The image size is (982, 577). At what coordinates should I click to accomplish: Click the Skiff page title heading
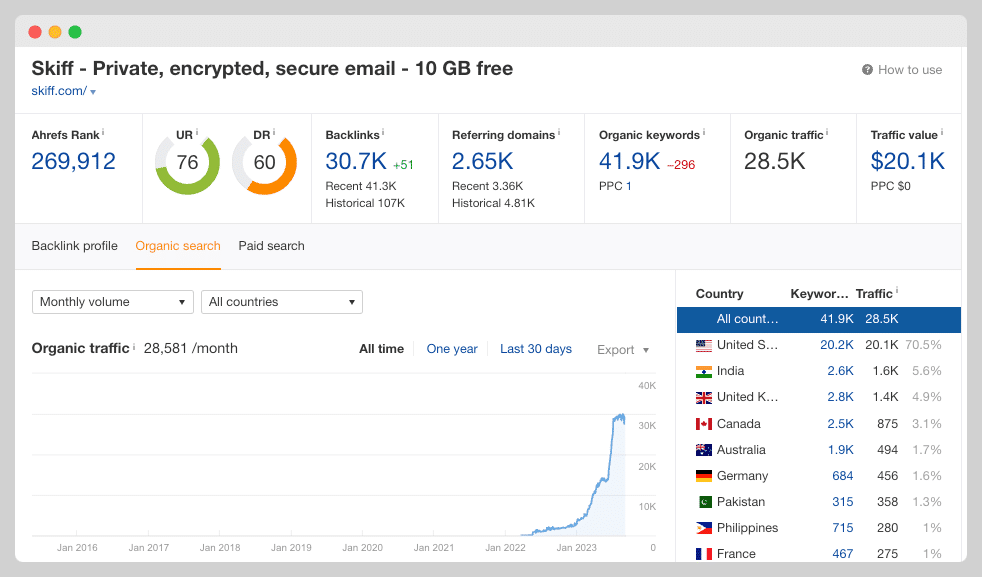click(x=272, y=68)
